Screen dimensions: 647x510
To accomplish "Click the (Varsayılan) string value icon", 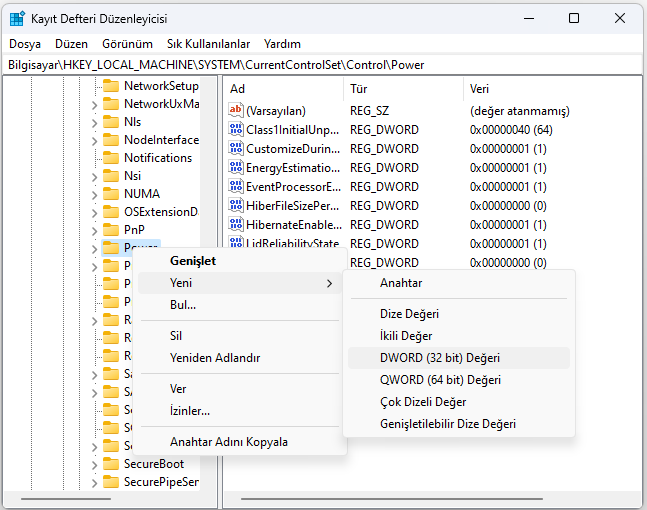I will click(x=236, y=111).
